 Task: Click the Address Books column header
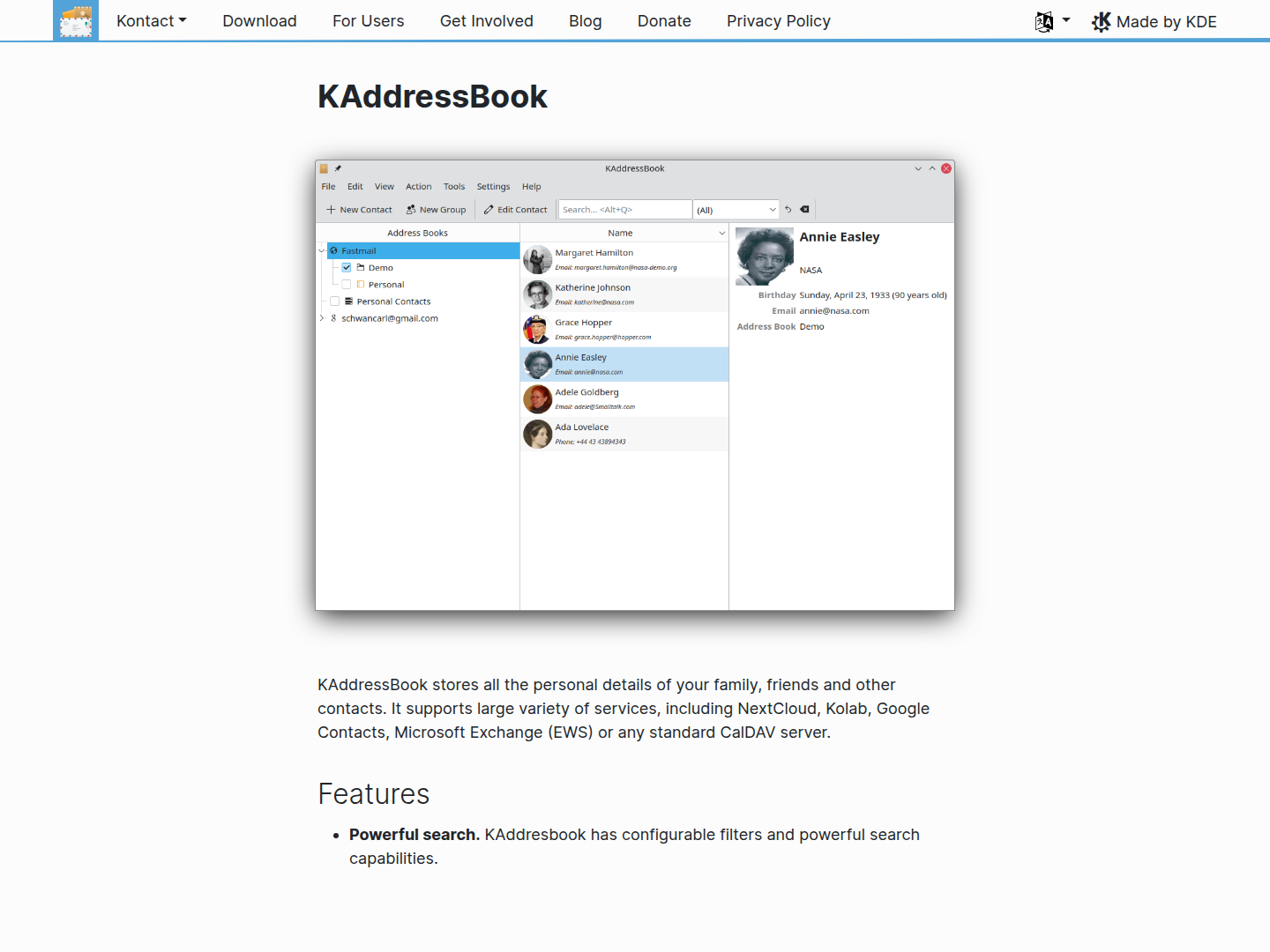click(418, 233)
